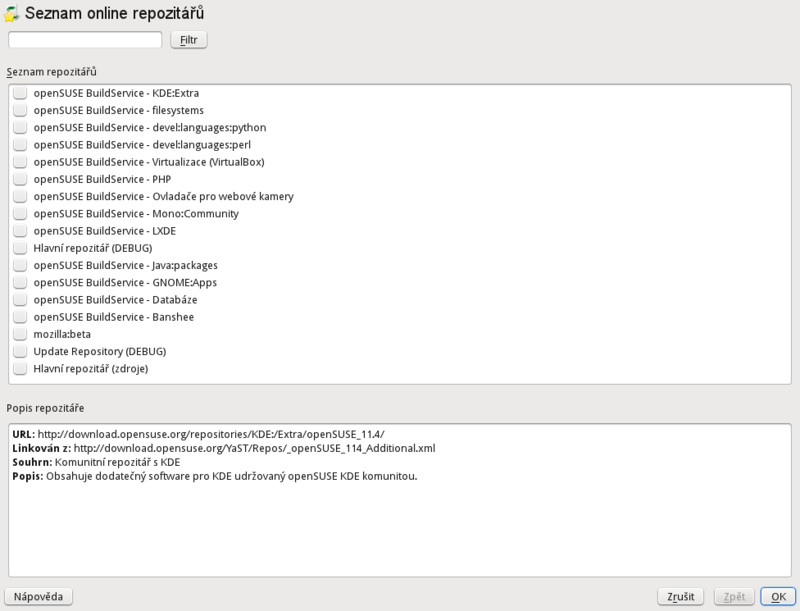Enable the GNOME:Apps repository checkbox
The width and height of the screenshot is (800, 611).
20,283
